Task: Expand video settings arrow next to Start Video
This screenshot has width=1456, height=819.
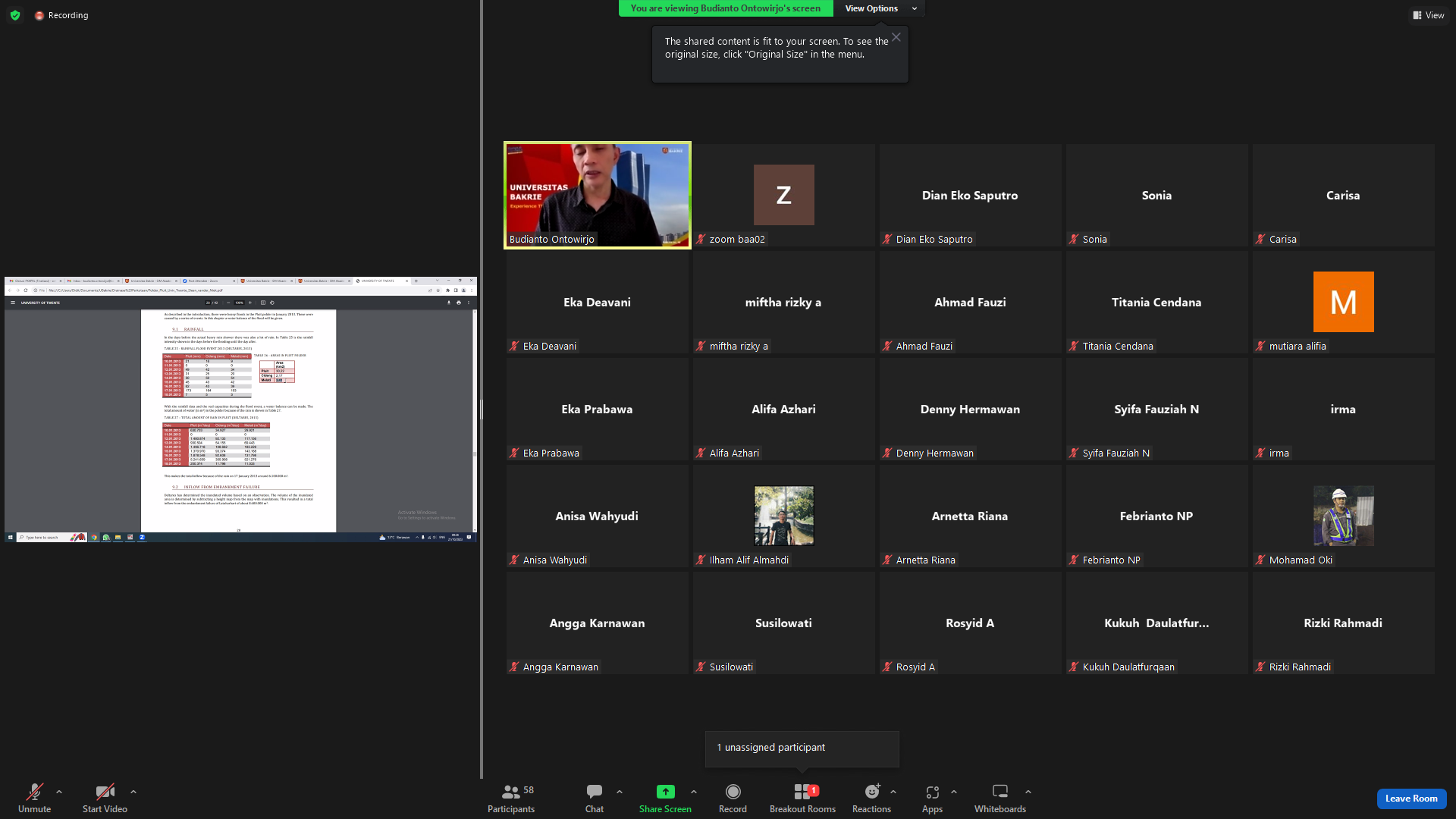Action: [133, 792]
